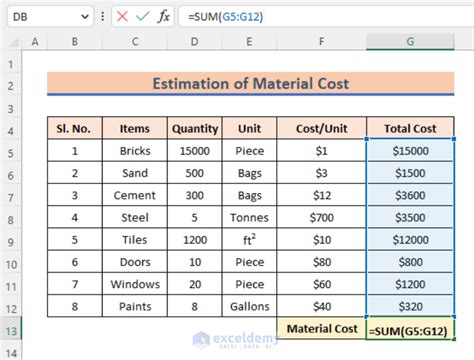Image resolution: width=474 pixels, height=360 pixels.
Task: Select column G header
Action: (410, 42)
